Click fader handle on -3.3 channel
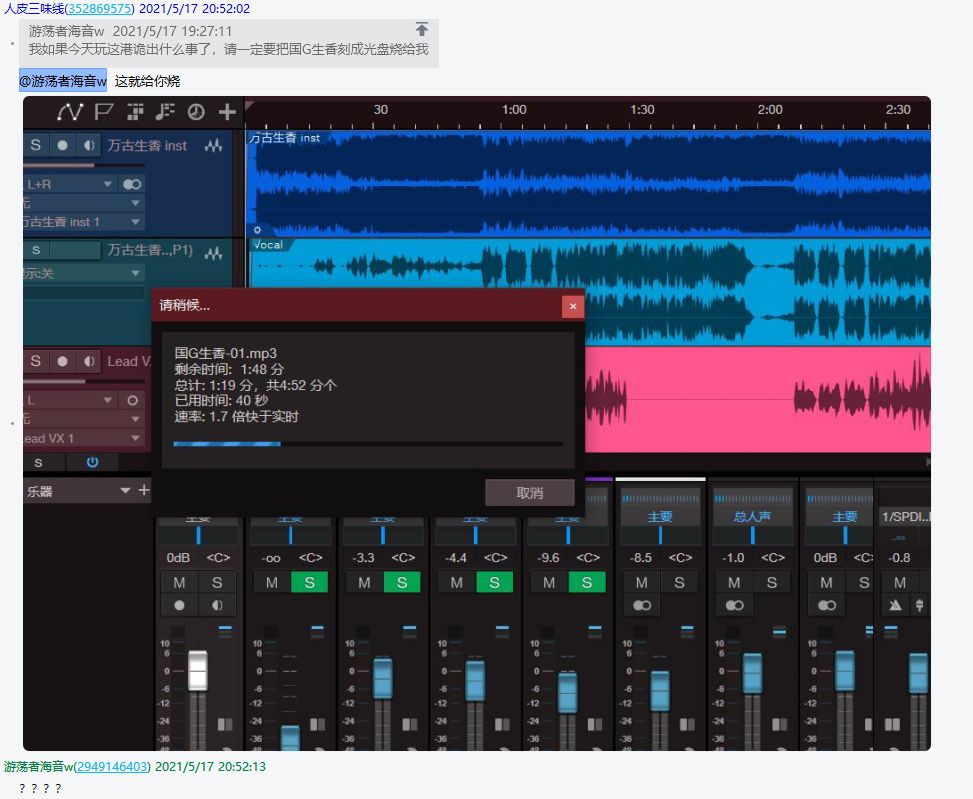 pyautogui.click(x=382, y=679)
